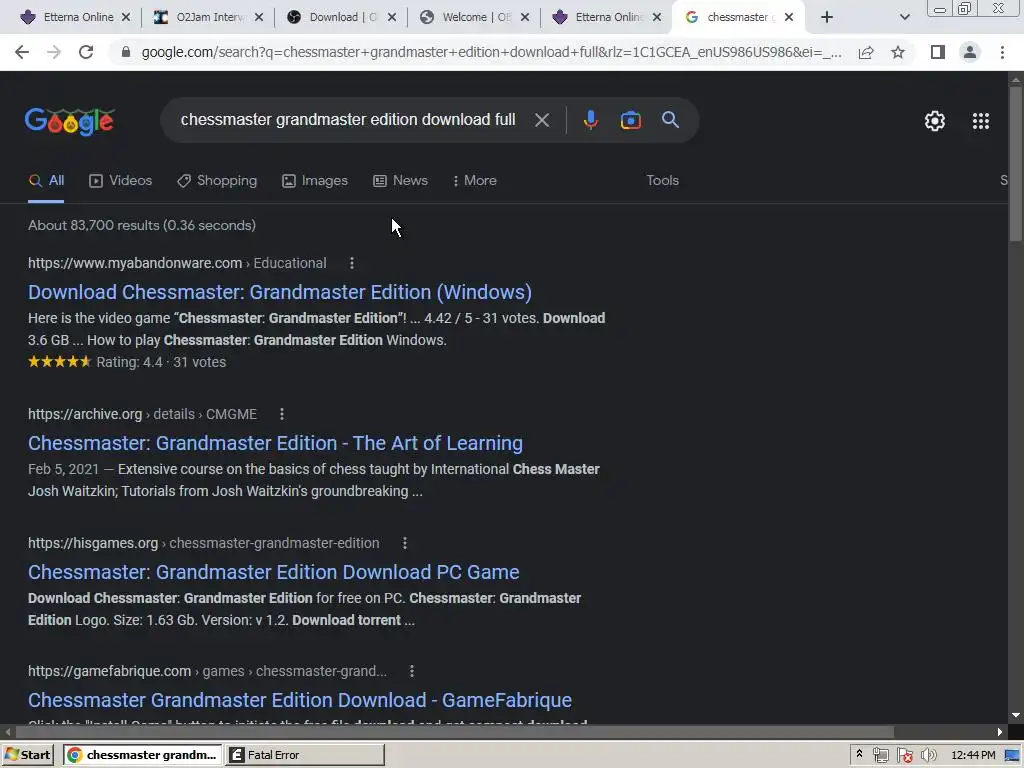Image resolution: width=1024 pixels, height=768 pixels.
Task: Switch to News results tab
Action: click(400, 181)
